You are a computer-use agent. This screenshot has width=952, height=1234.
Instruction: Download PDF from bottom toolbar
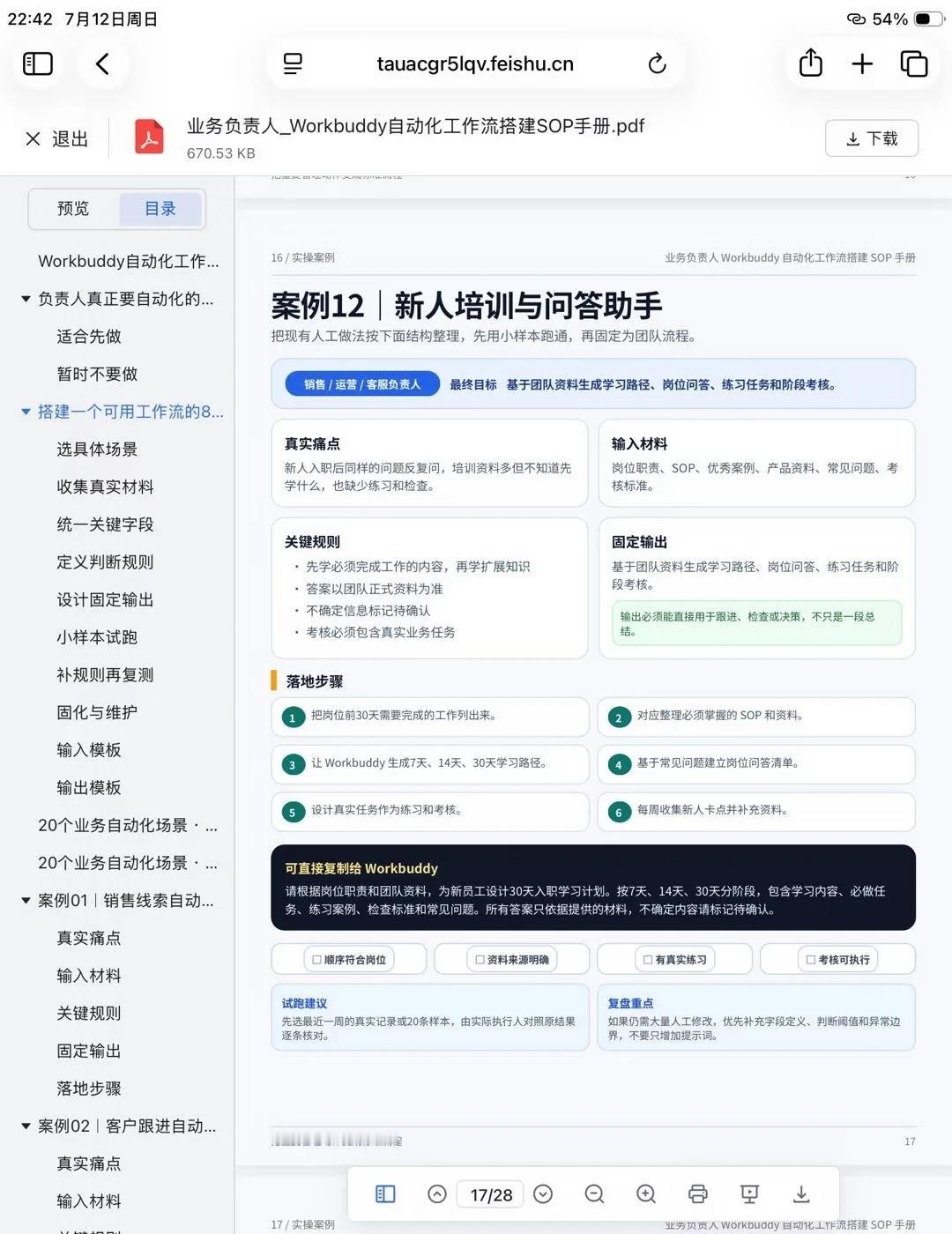pos(801,1193)
